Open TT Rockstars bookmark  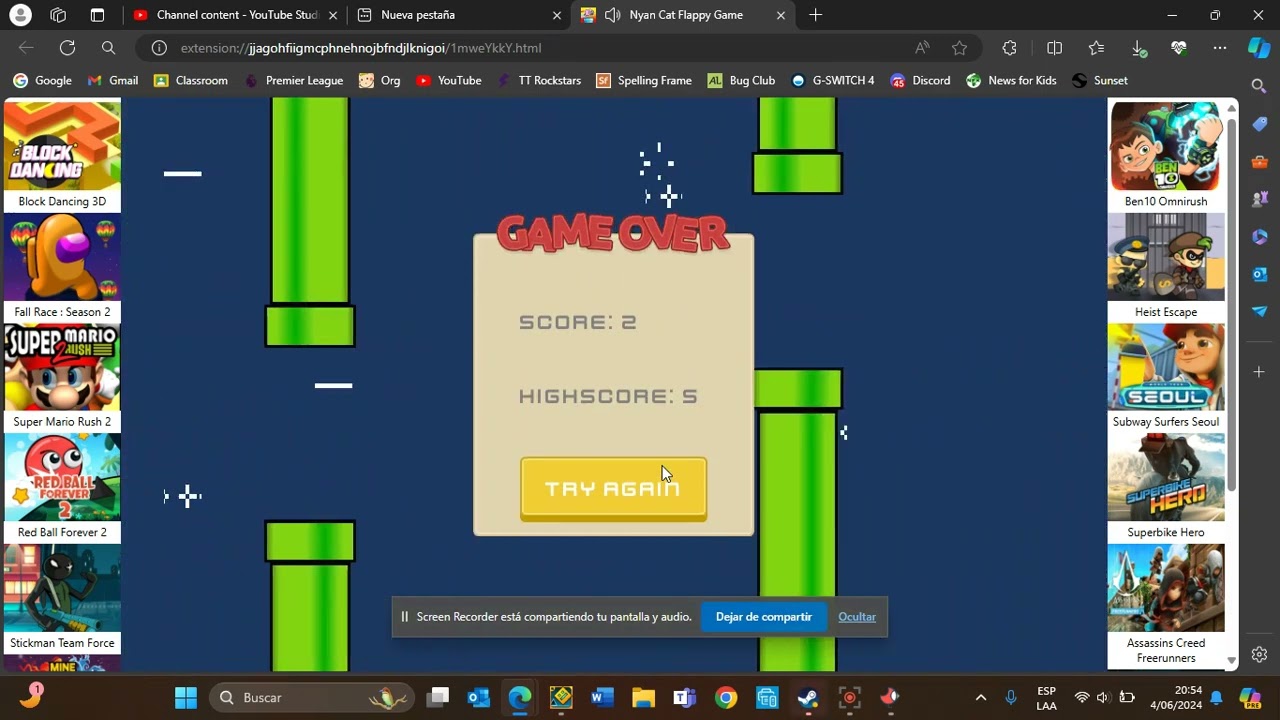538,81
